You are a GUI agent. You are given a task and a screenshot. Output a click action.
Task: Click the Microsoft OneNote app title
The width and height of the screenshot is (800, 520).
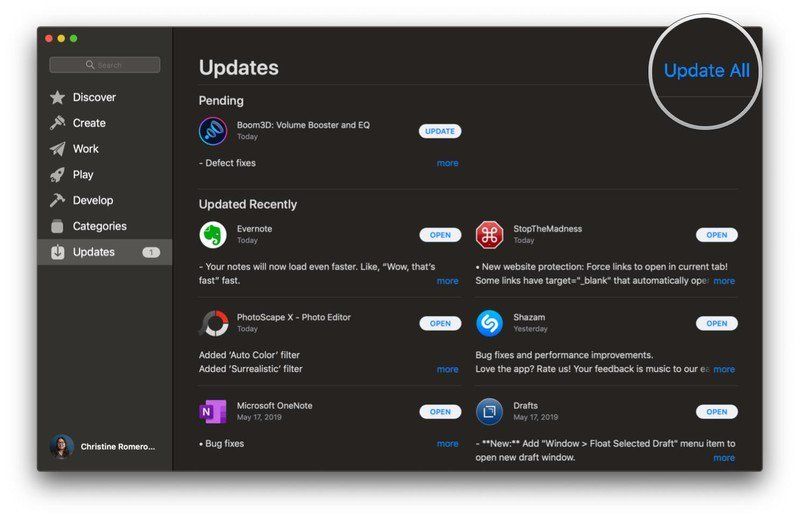pos(274,405)
